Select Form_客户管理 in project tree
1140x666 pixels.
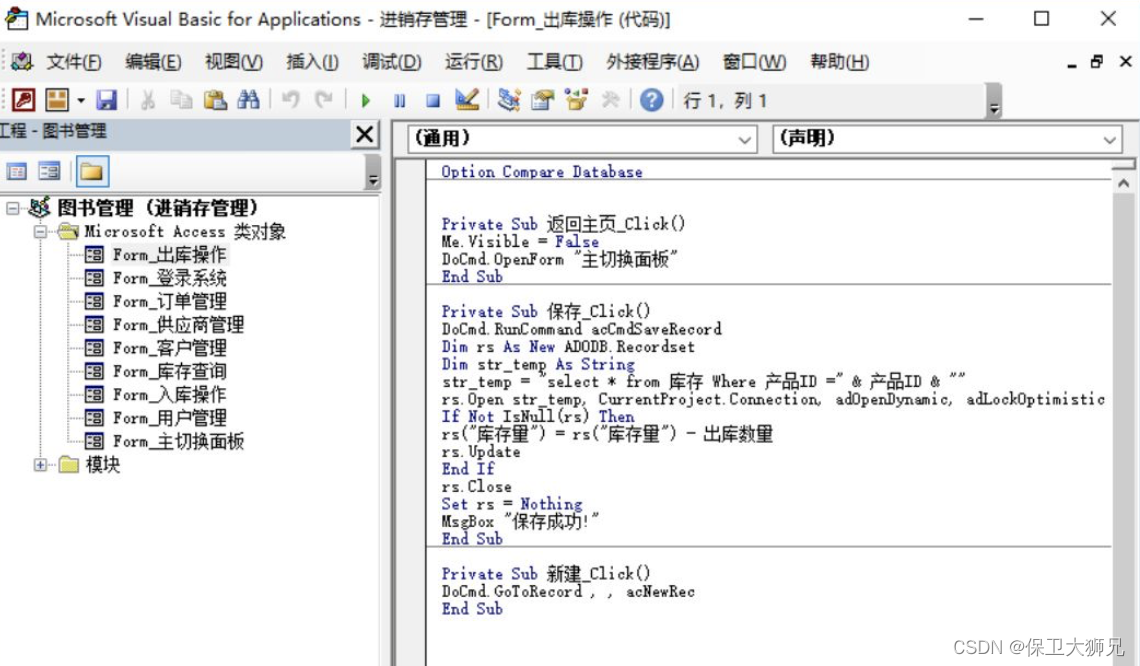click(x=169, y=348)
